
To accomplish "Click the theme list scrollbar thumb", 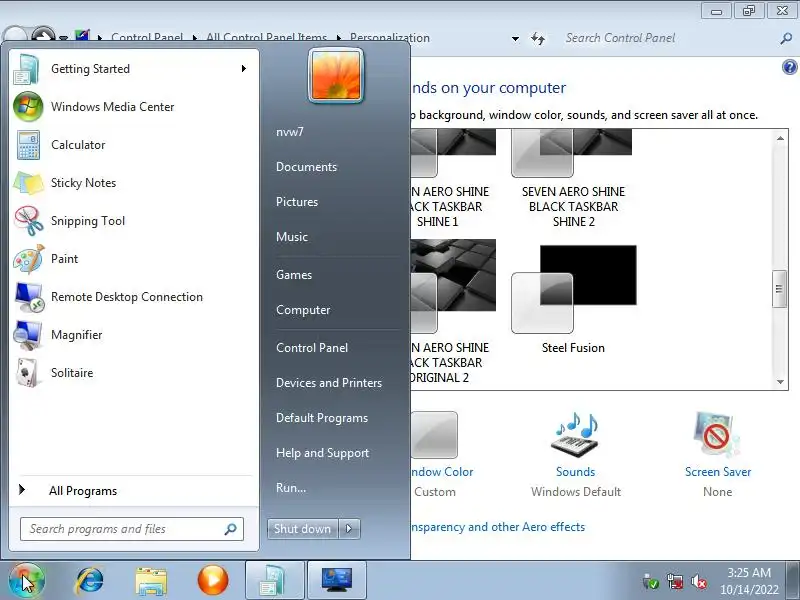I will pyautogui.click(x=779, y=289).
